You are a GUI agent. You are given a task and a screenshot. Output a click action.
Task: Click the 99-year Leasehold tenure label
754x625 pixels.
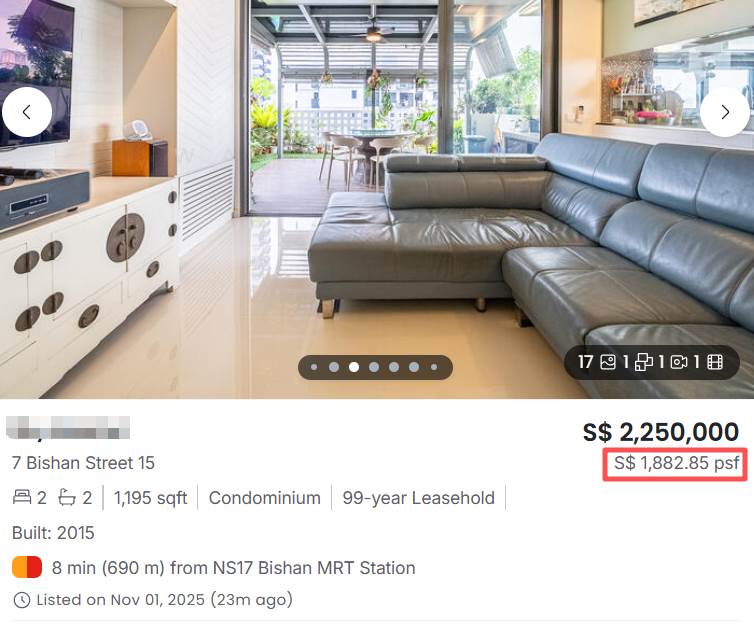click(418, 498)
